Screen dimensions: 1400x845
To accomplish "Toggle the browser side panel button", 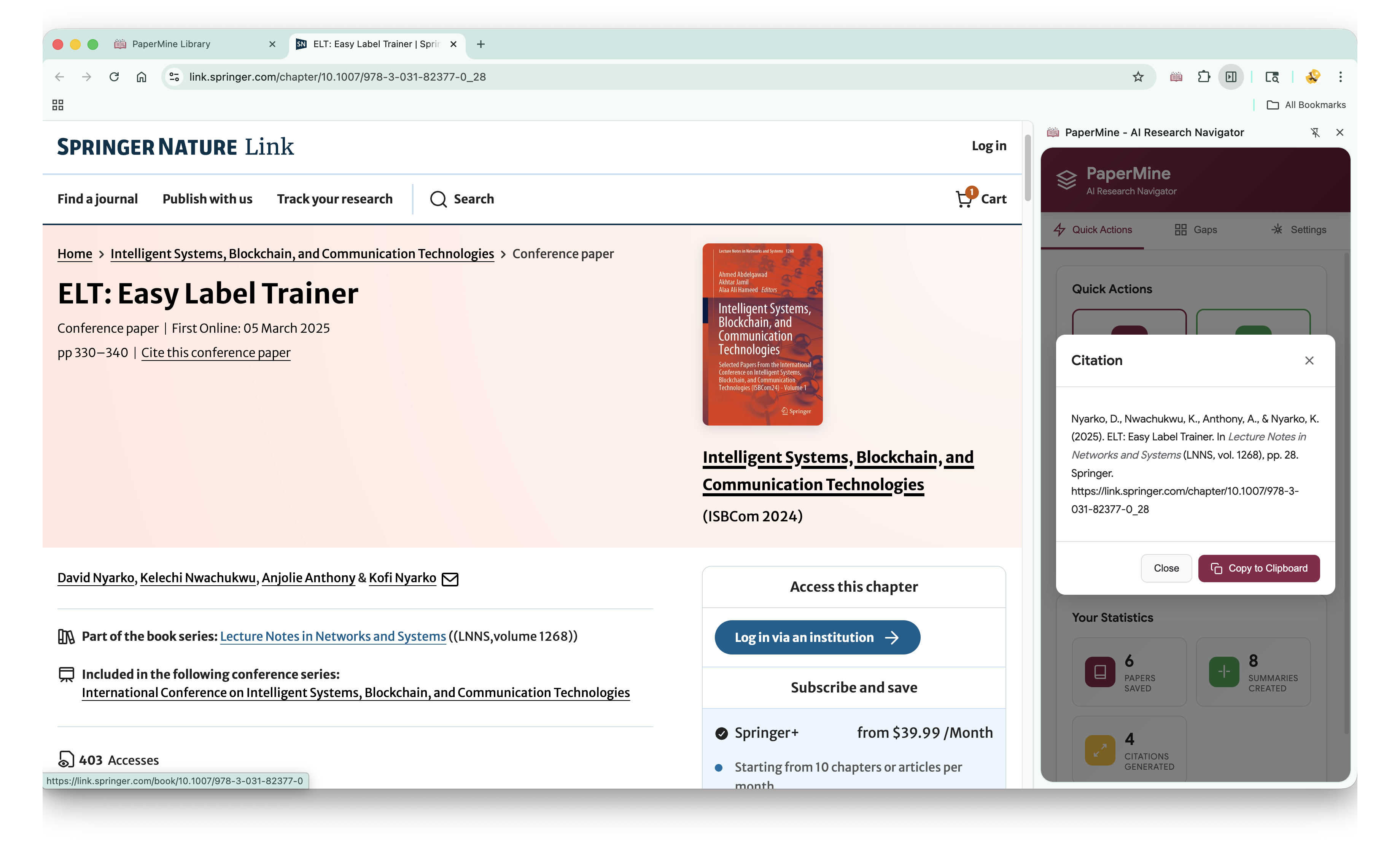I will click(1231, 77).
